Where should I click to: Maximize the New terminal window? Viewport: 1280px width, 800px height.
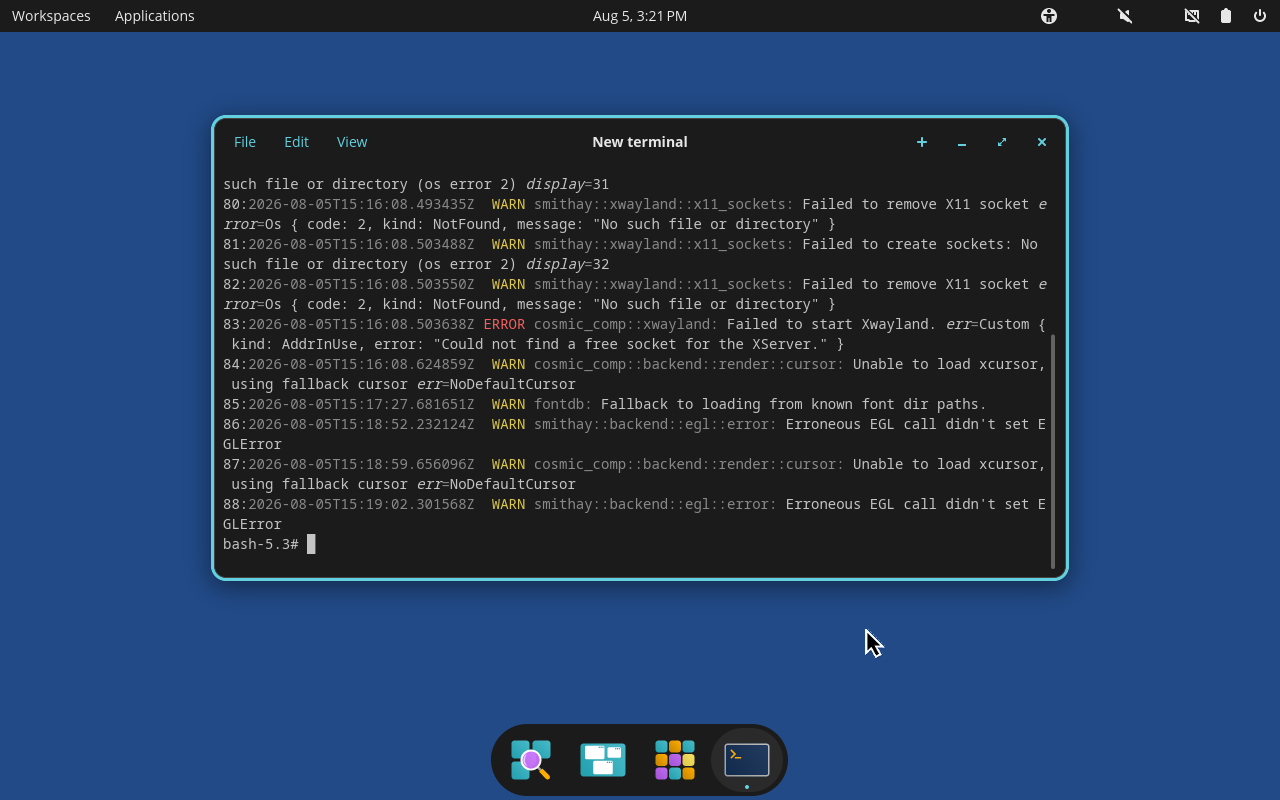click(x=1002, y=142)
